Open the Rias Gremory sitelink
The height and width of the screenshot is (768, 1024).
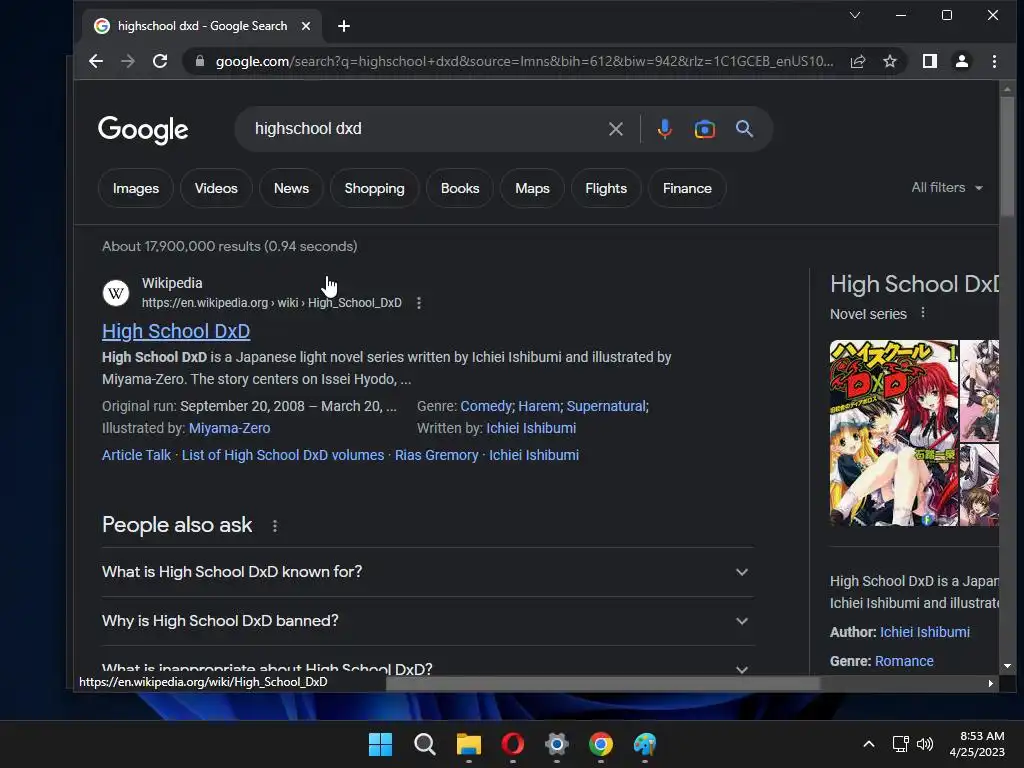coord(436,455)
